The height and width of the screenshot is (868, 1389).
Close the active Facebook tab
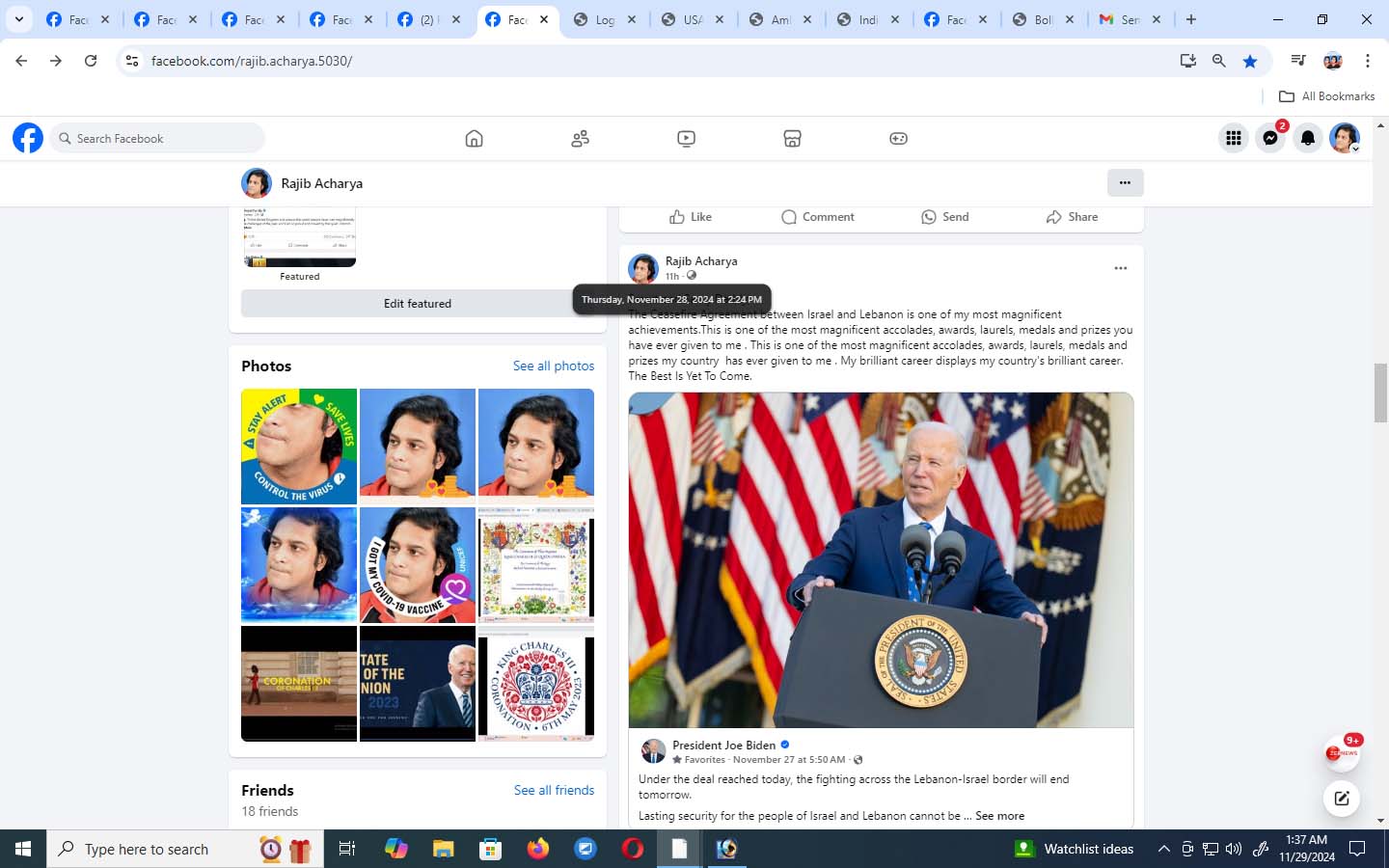pyautogui.click(x=544, y=19)
